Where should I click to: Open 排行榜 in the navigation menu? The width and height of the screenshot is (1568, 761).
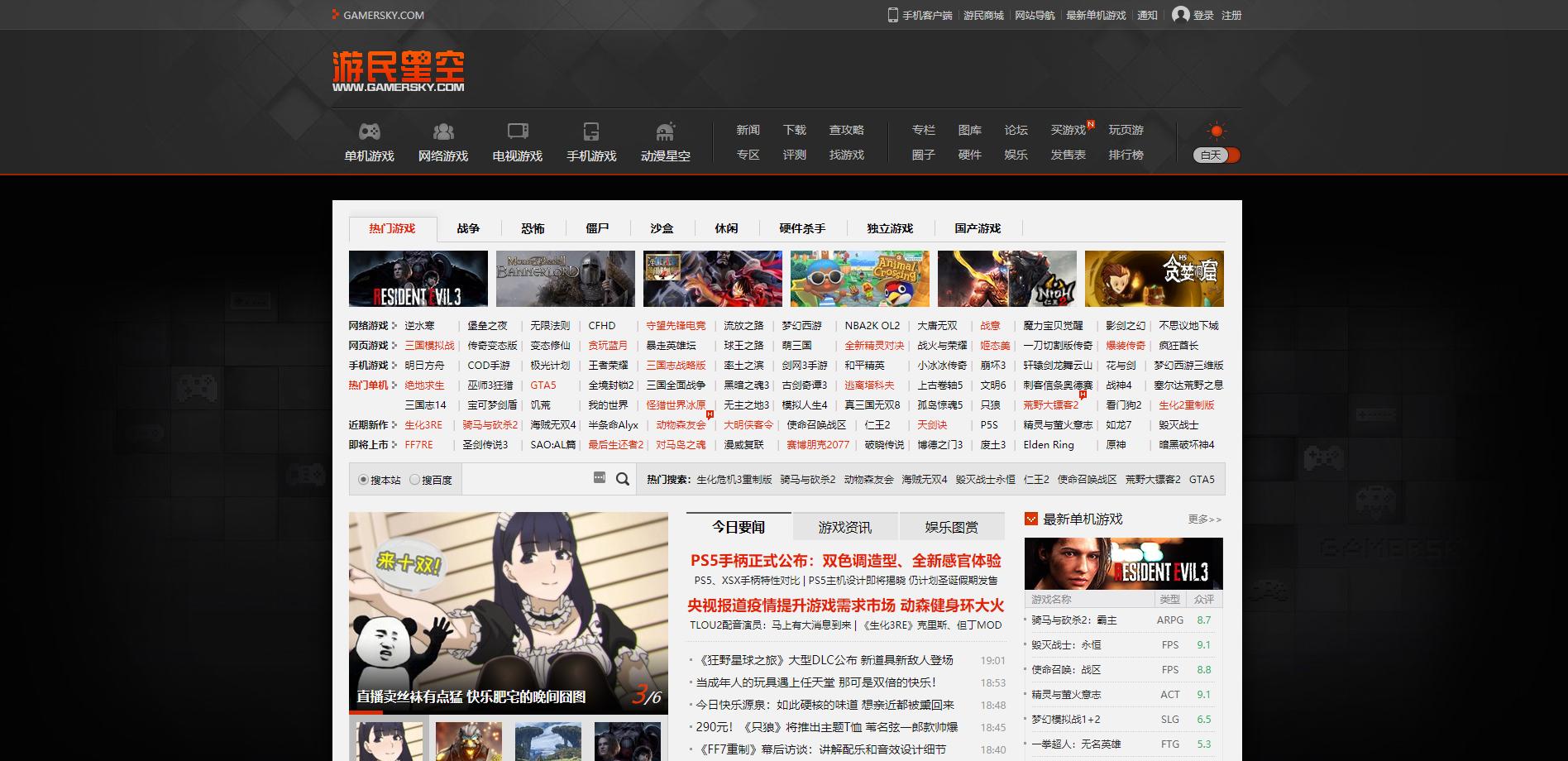[1126, 155]
